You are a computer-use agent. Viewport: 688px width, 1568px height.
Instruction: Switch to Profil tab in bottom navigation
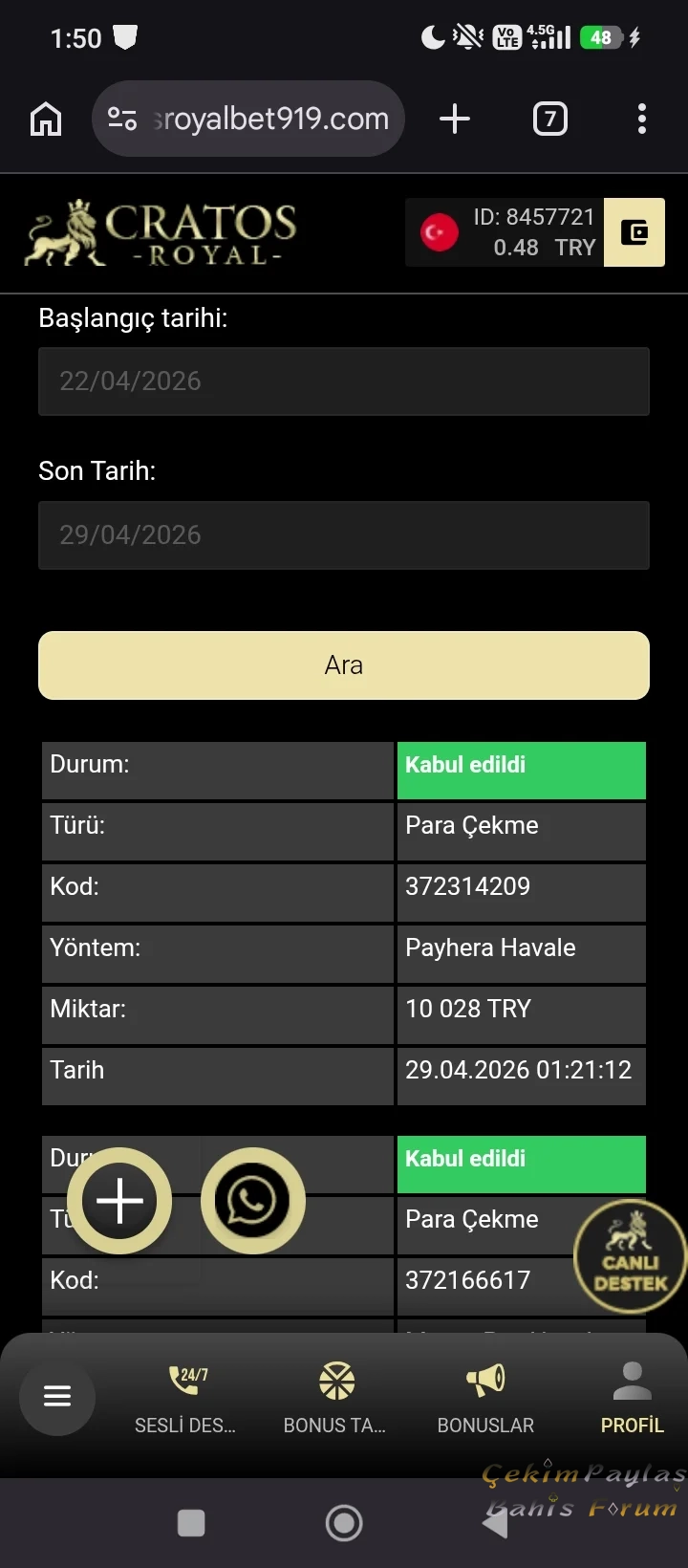click(631, 1399)
